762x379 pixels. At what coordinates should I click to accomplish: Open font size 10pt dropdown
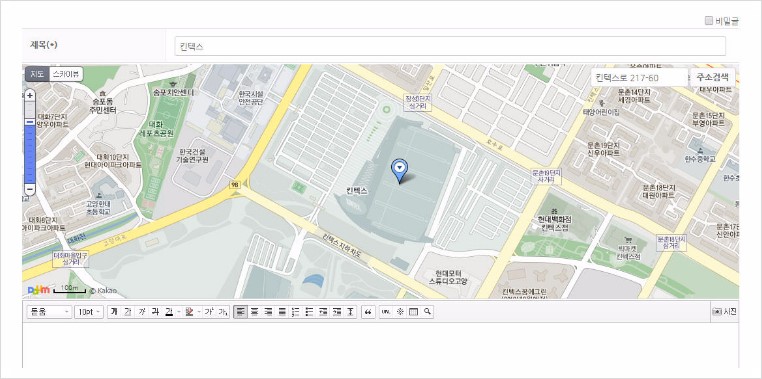88,312
